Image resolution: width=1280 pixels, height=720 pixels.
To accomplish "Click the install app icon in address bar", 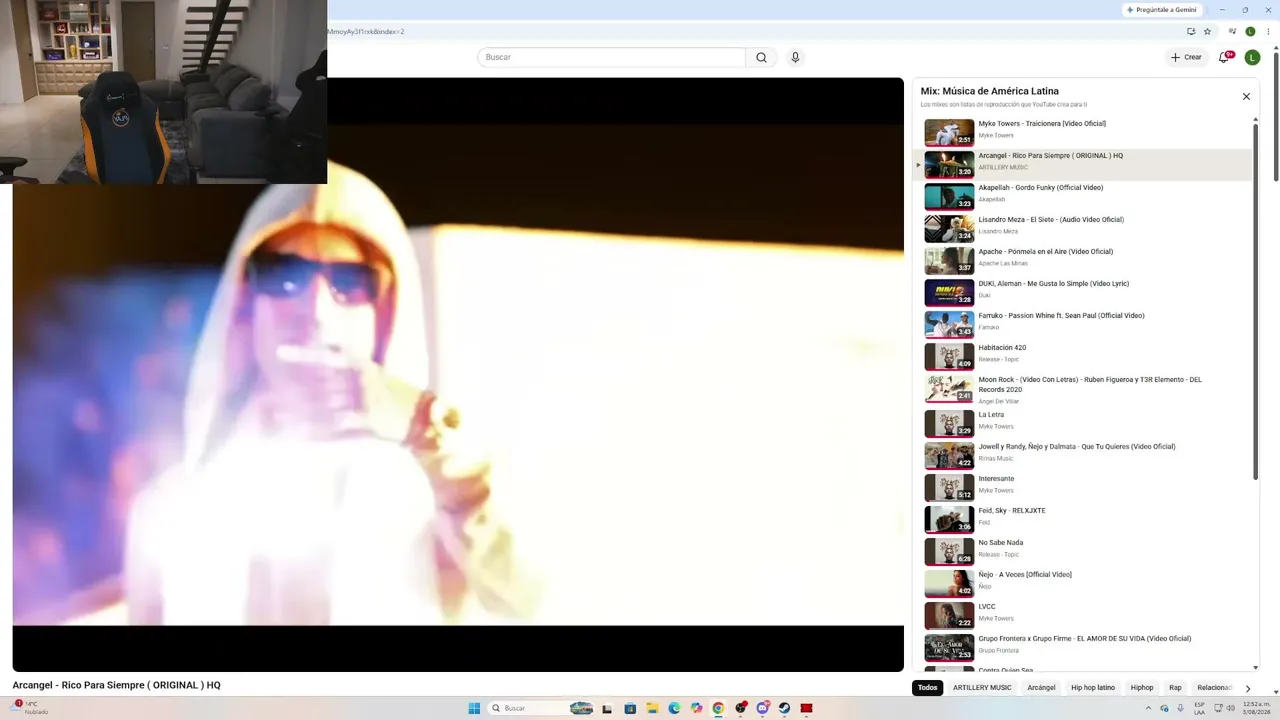I will (x=1191, y=31).
